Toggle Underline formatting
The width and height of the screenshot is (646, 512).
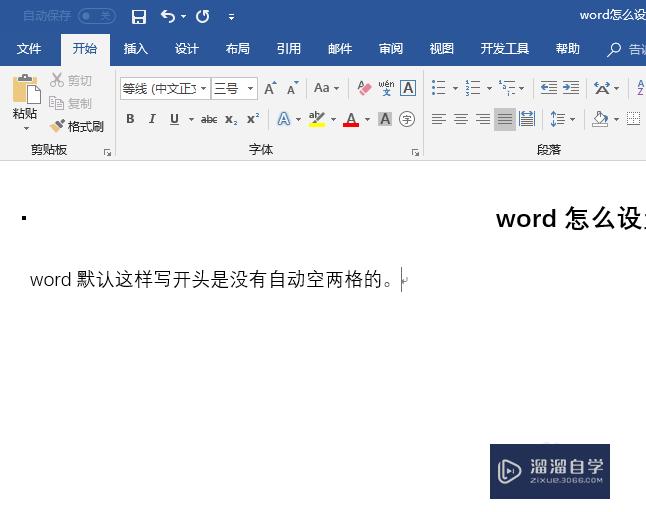coord(174,119)
